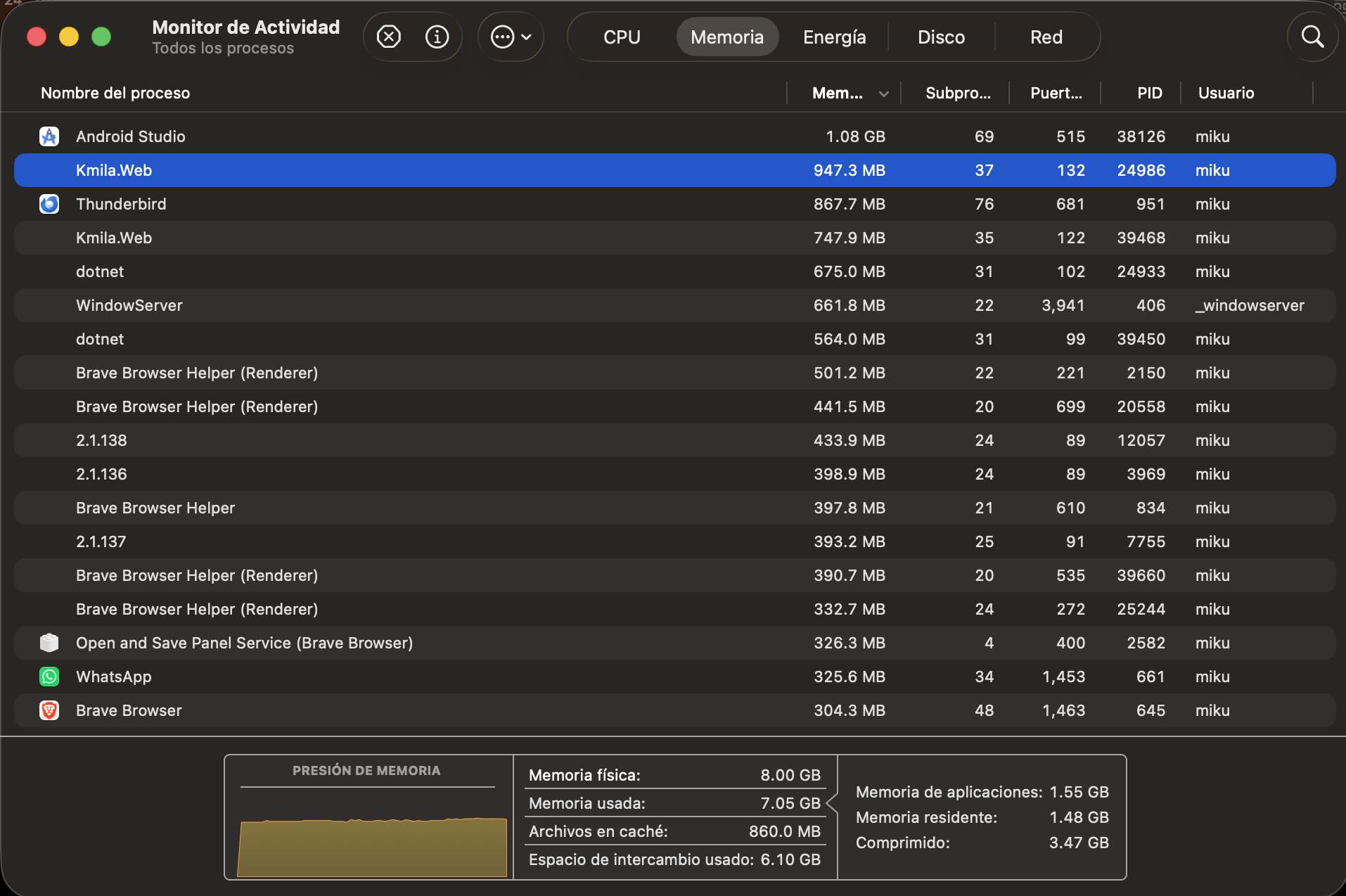Click the _windowserver user cell
Image resolution: width=1346 pixels, height=896 pixels.
point(1250,305)
